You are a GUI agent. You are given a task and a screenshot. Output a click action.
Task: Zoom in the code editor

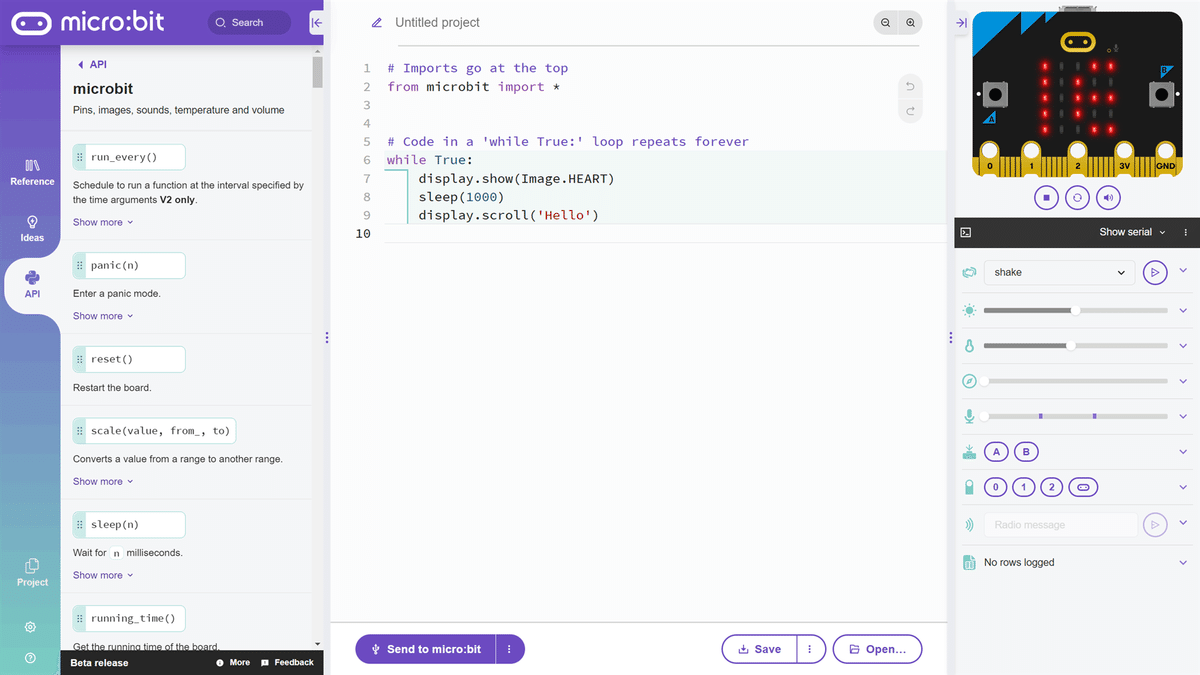pyautogui.click(x=910, y=22)
